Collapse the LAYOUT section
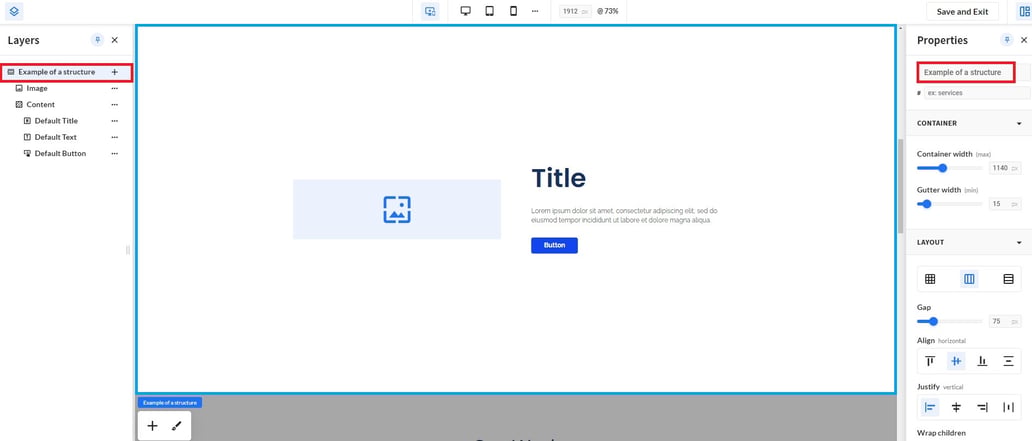The width and height of the screenshot is (1032, 441). 1019,243
